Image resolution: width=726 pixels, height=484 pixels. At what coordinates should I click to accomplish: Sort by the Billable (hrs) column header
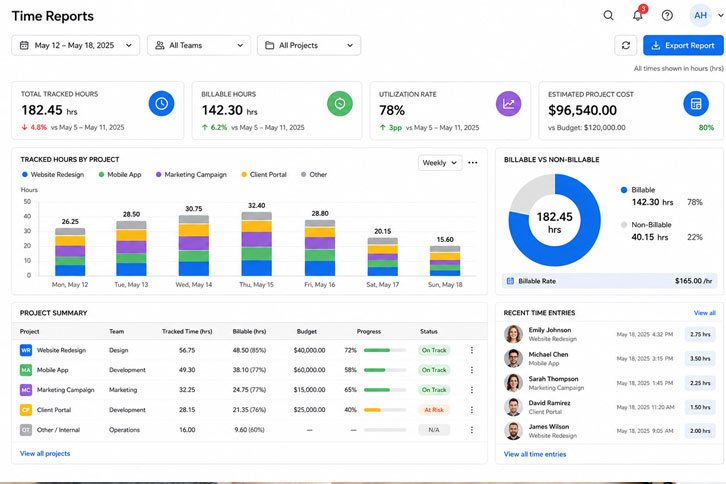tap(249, 332)
